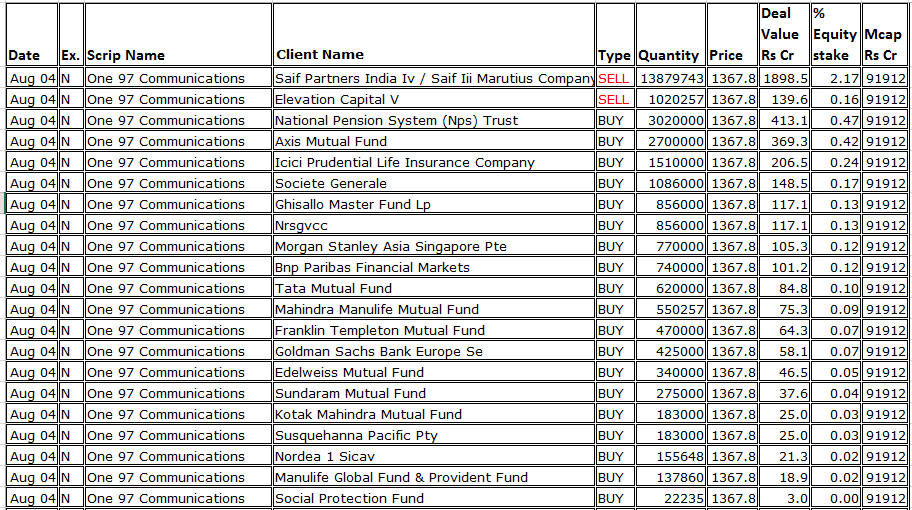Click 'Nrsgvcc' client cell
Viewport: 912px width, 510px height.
434,225
